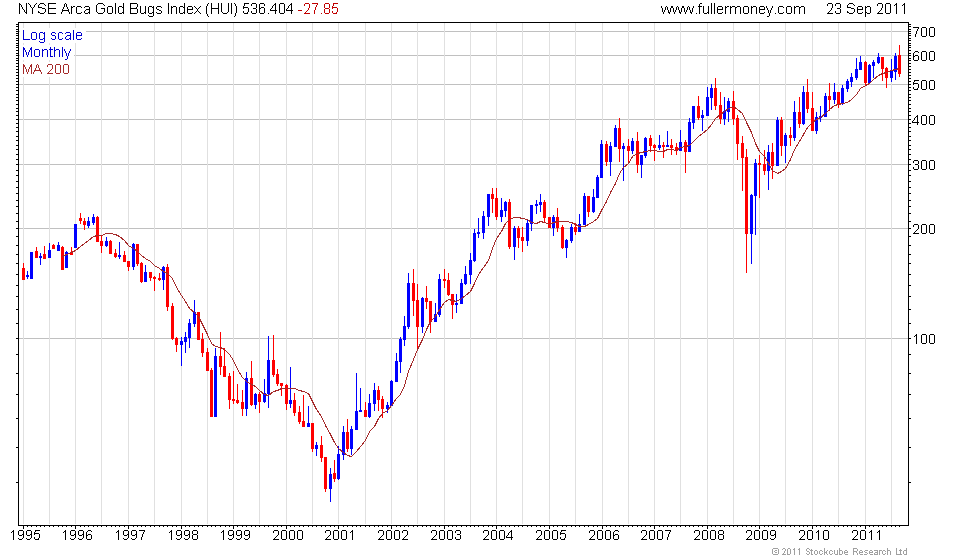Click the 2002 x-axis label
Viewport: 960px width, 560px height.
click(x=392, y=536)
